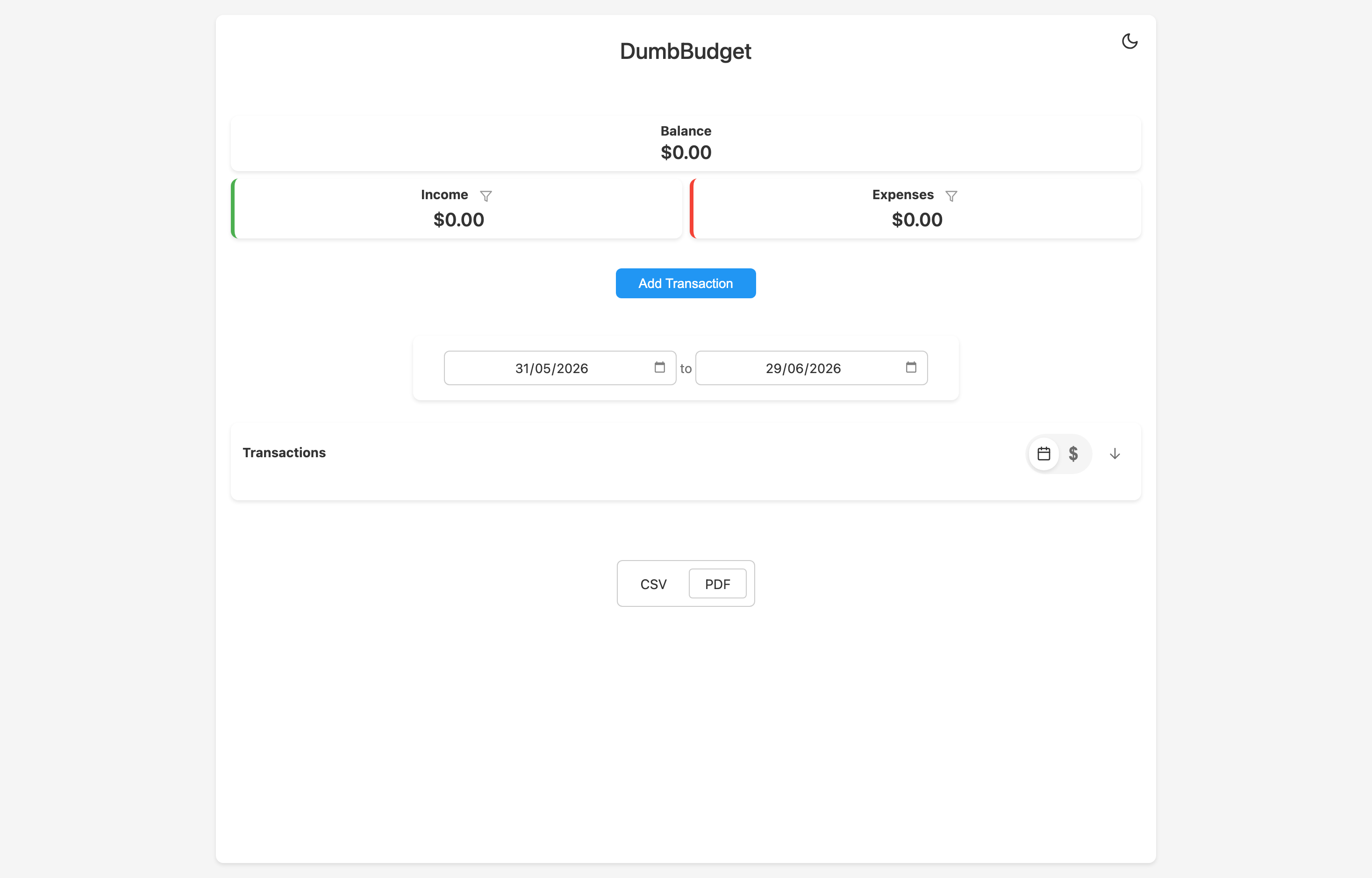Open the end date calendar picker icon
1372x878 pixels.
910,367
